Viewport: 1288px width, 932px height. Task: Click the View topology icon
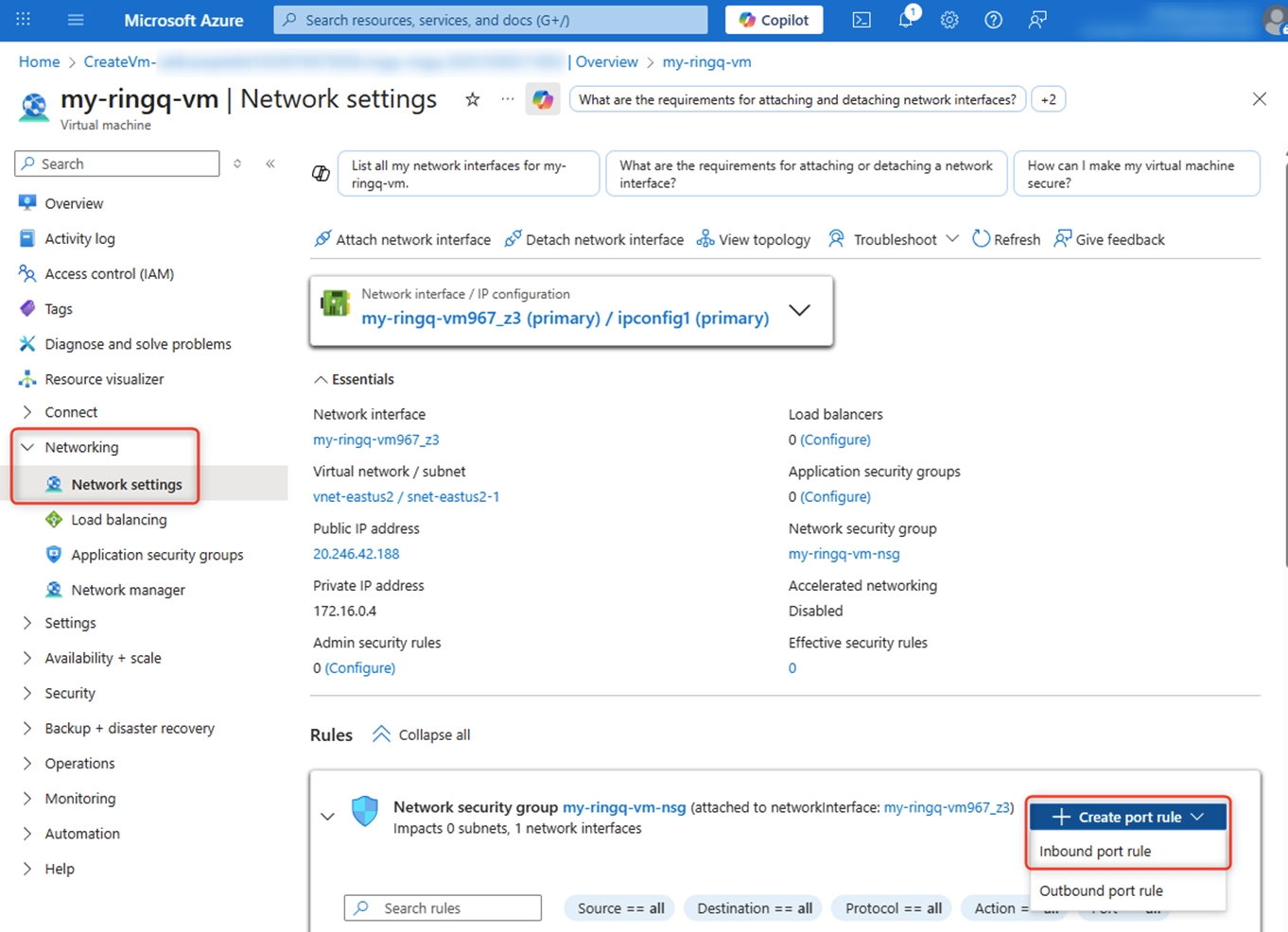pyautogui.click(x=705, y=239)
